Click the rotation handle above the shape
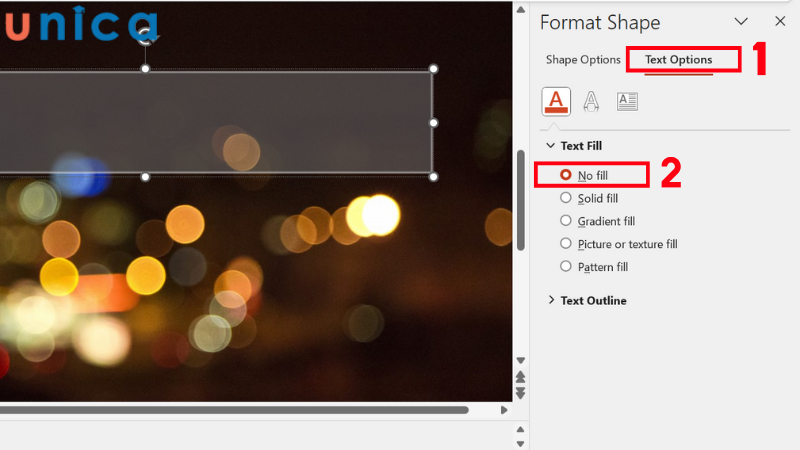 (146, 37)
